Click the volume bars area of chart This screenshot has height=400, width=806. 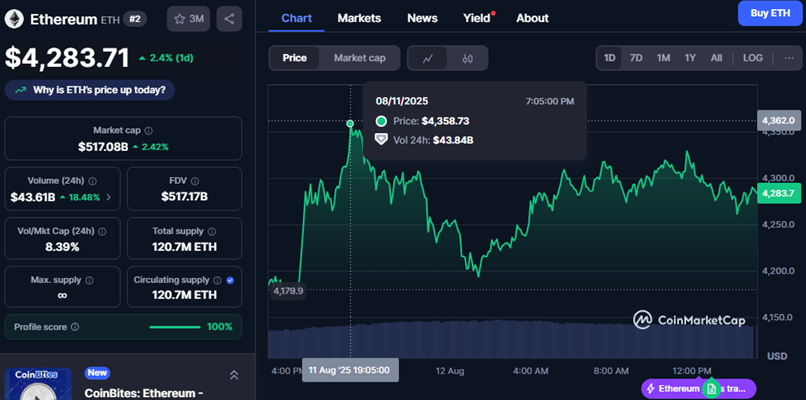pyautogui.click(x=512, y=339)
